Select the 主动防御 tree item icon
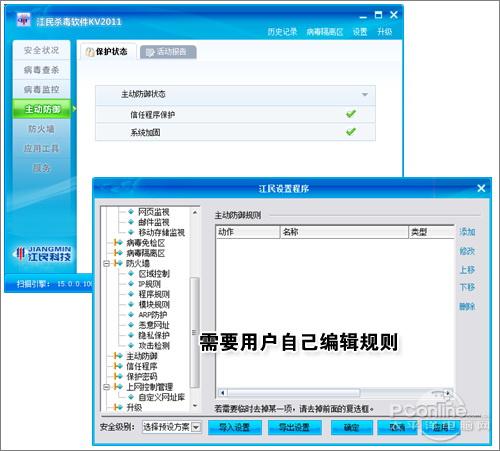 tap(118, 356)
